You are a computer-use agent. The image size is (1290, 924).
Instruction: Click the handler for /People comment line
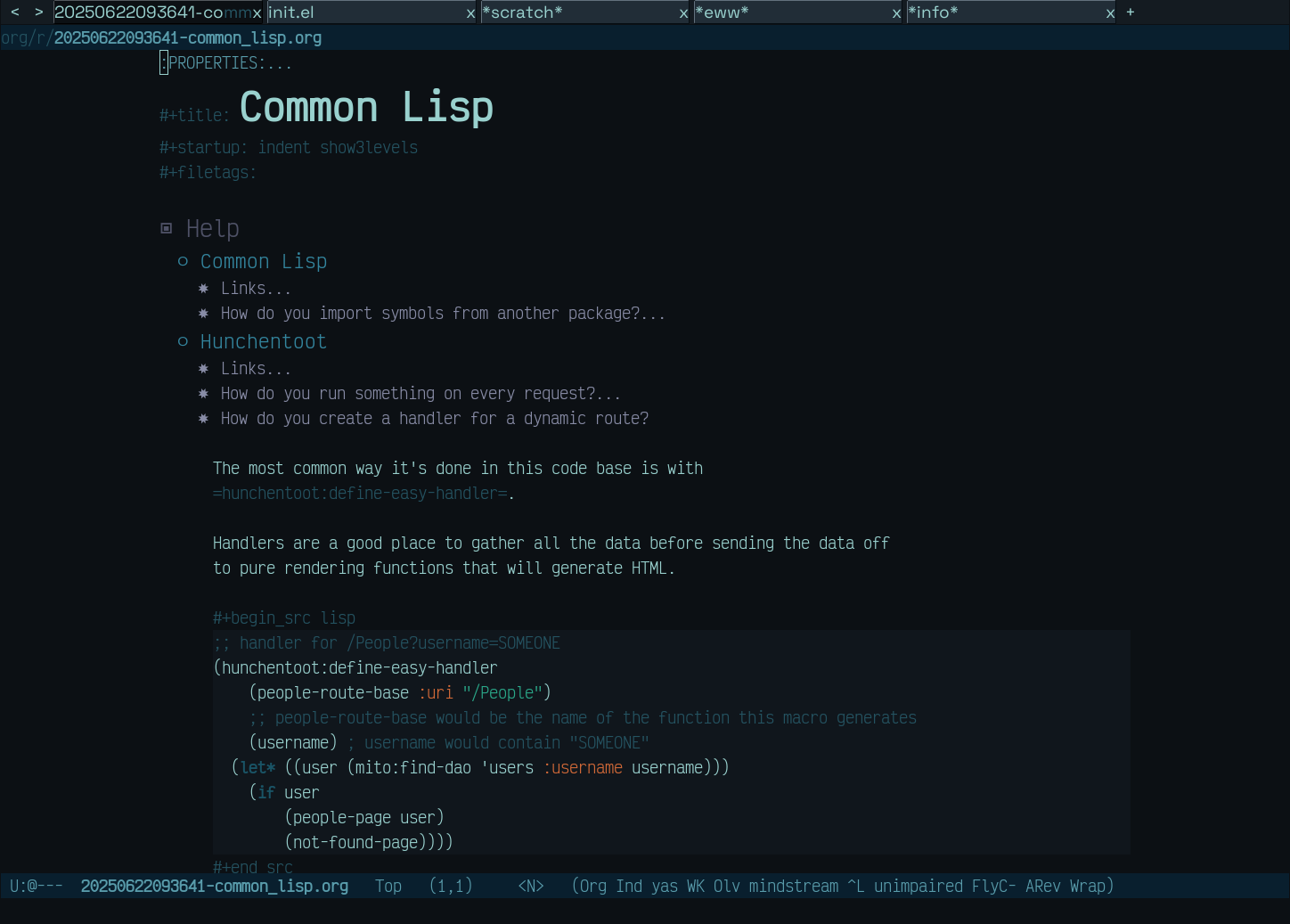click(x=387, y=643)
